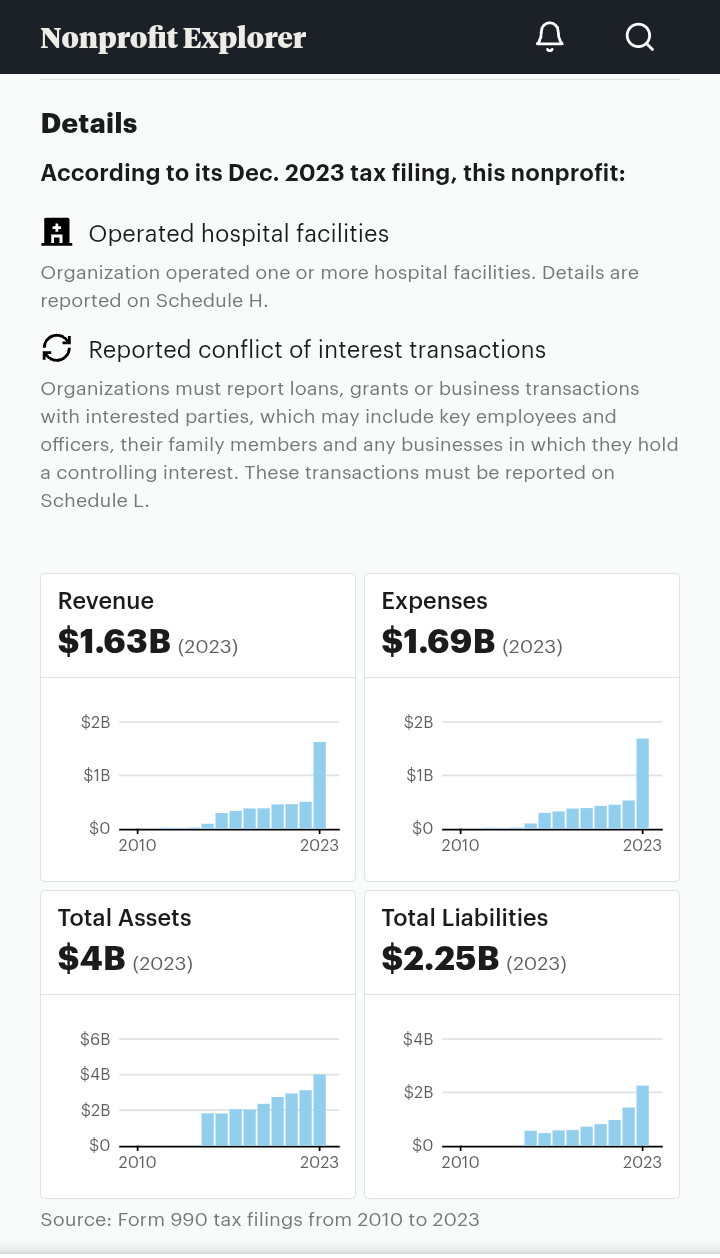The width and height of the screenshot is (720, 1258).
Task: Click the 2023 bar in Total Assets chart
Action: click(320, 1109)
